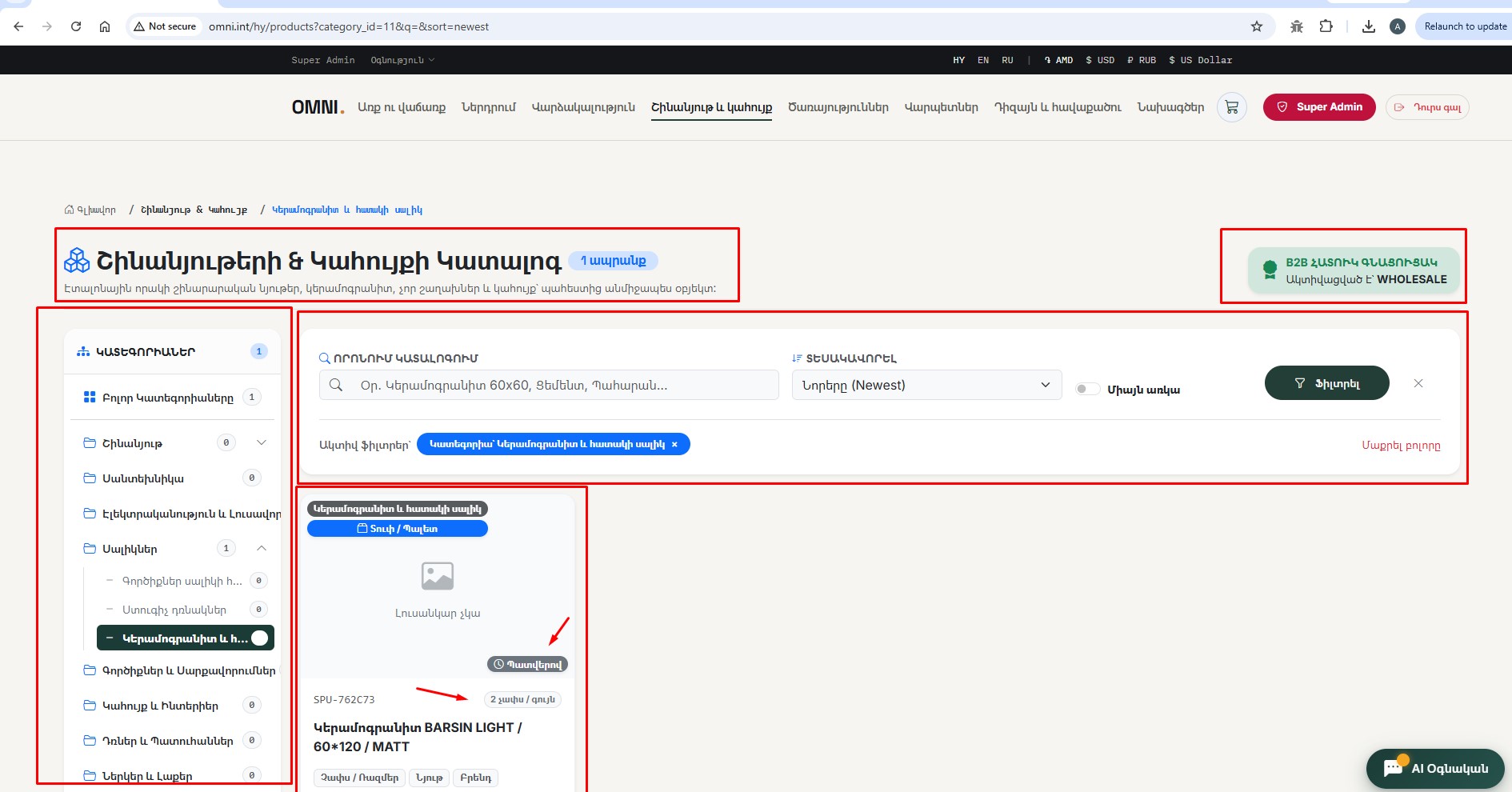
Task: Reload the page with the refresh icon
Action: point(76,26)
